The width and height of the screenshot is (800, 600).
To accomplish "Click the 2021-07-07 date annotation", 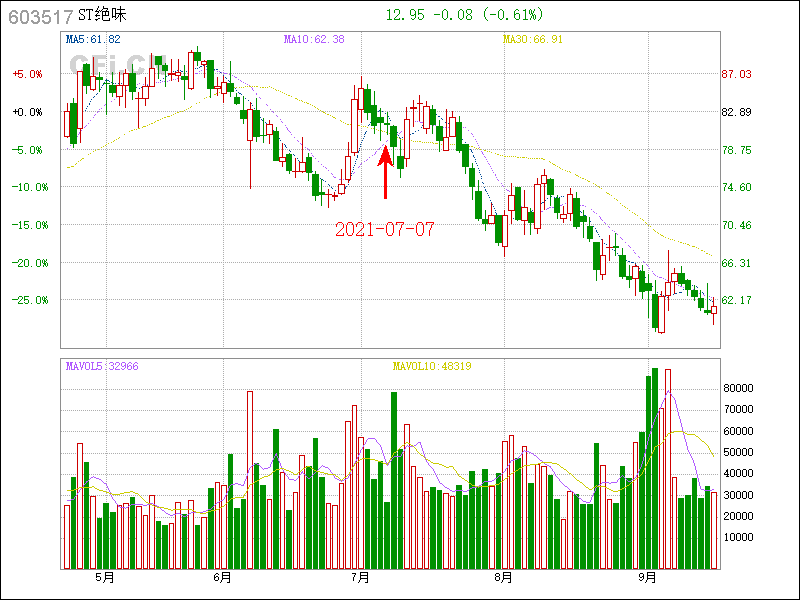I will tap(385, 229).
